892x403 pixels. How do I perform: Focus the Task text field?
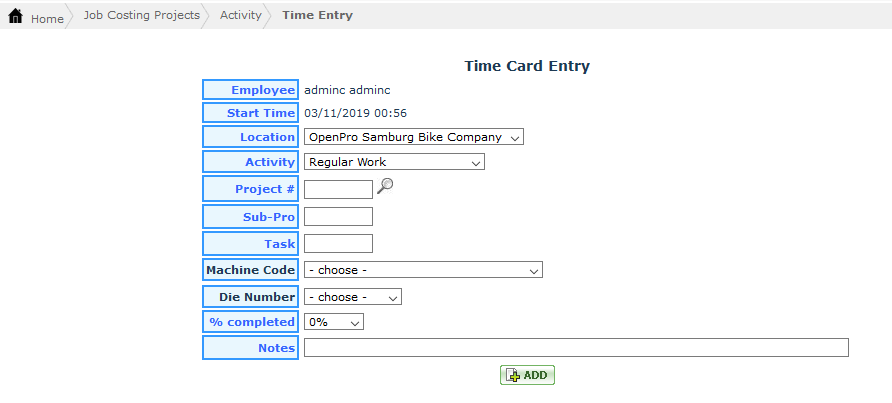click(x=338, y=243)
